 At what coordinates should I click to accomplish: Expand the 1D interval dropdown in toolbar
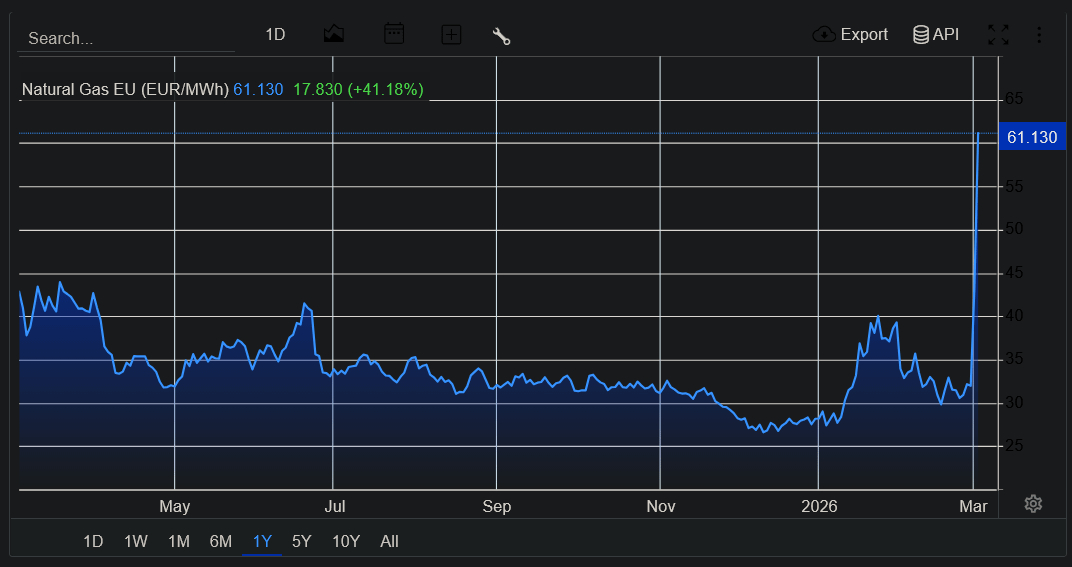point(275,35)
